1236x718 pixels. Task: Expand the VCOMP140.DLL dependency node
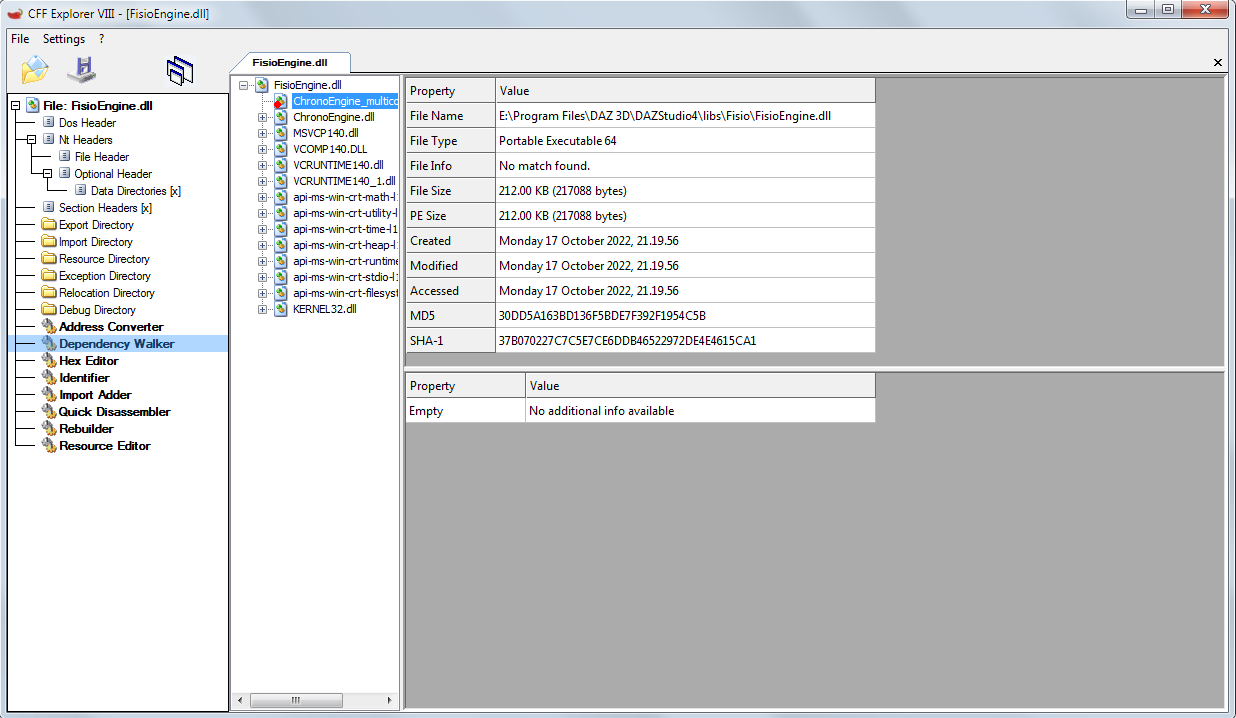coord(263,149)
